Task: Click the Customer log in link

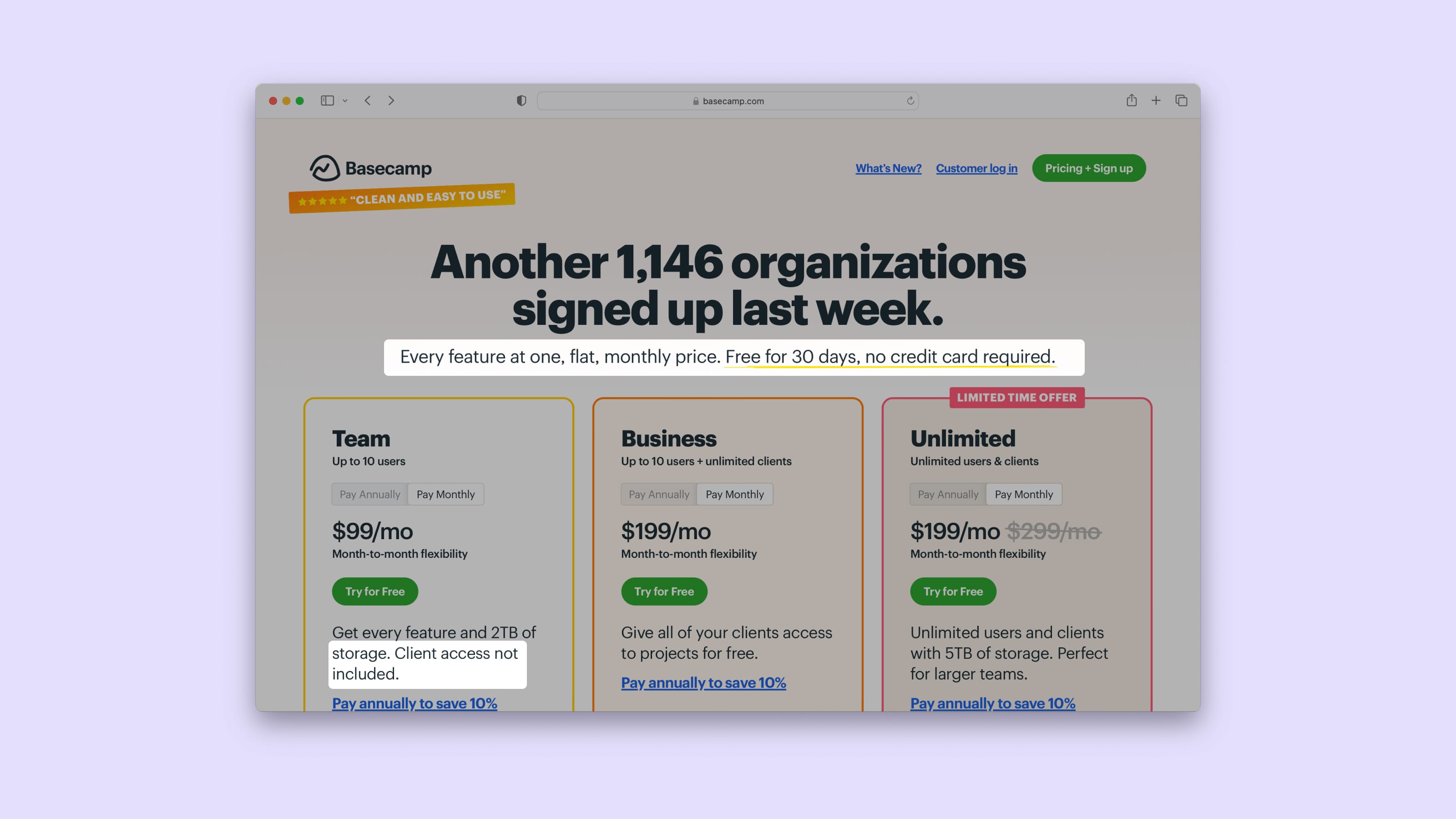Action: click(976, 168)
